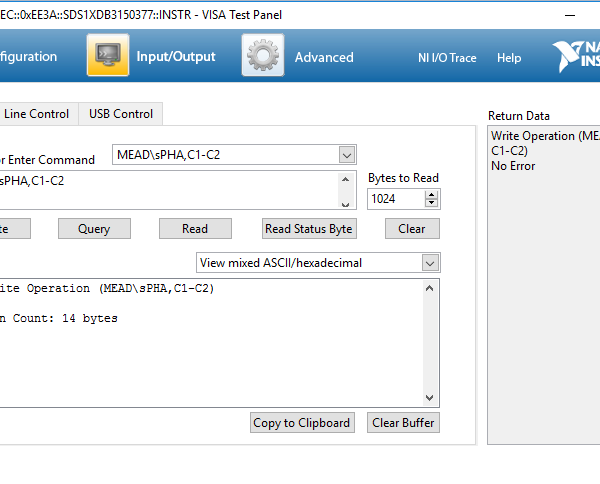Screen dimensions: 600x484
Task: Open NI I/O Trace
Action: coord(447,58)
